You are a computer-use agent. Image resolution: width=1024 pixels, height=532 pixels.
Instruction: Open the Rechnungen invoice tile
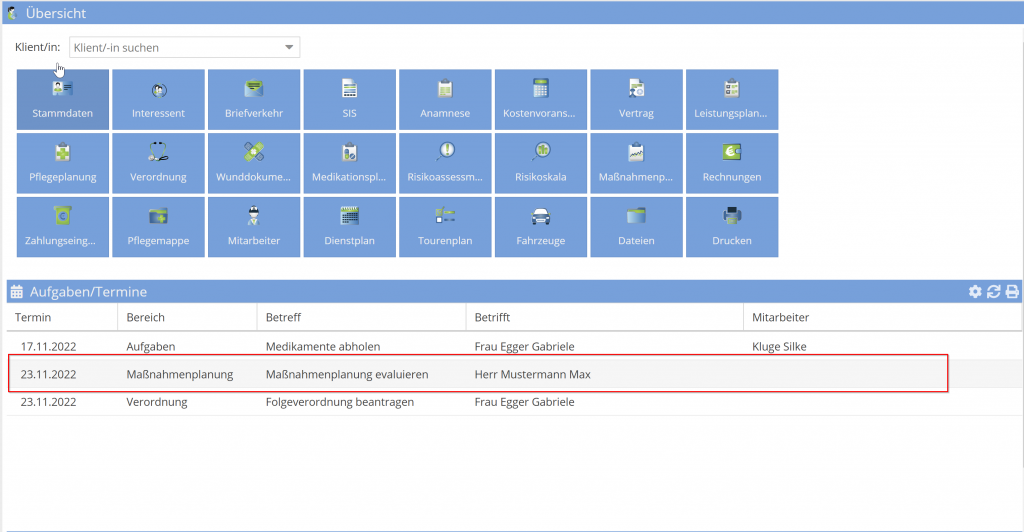[x=732, y=163]
